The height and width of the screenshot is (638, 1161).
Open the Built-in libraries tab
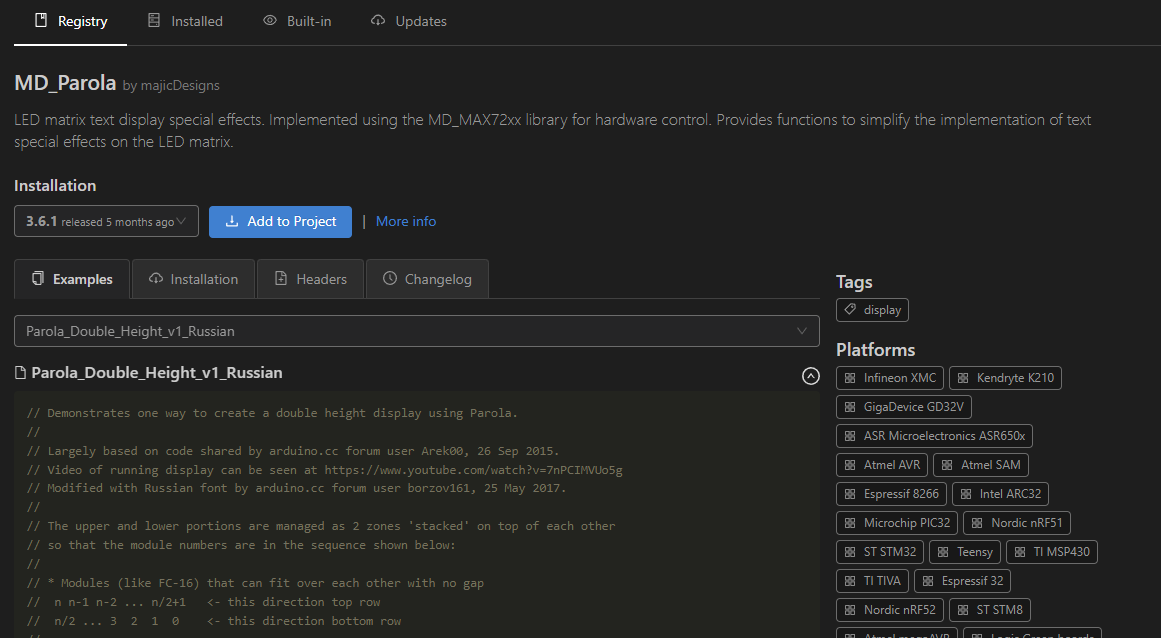click(x=297, y=21)
